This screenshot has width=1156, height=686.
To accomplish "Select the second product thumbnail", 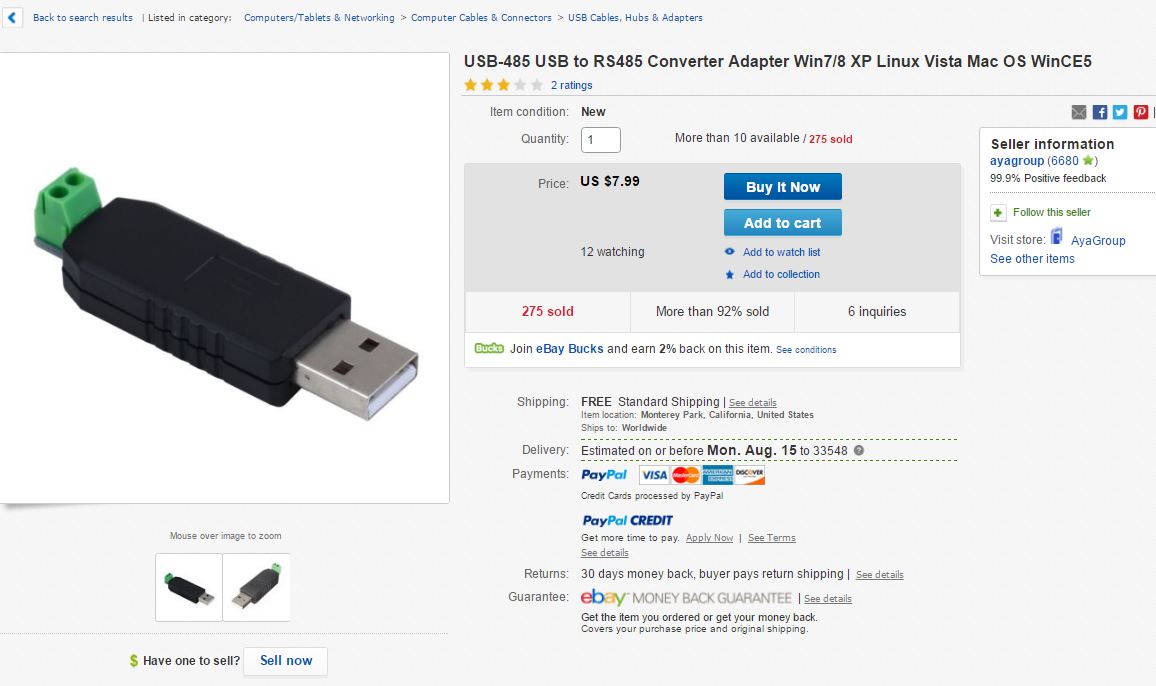I will [257, 587].
